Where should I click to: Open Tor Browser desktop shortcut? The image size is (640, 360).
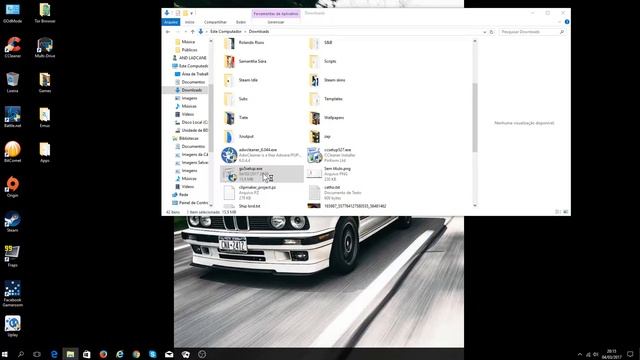pos(44,12)
